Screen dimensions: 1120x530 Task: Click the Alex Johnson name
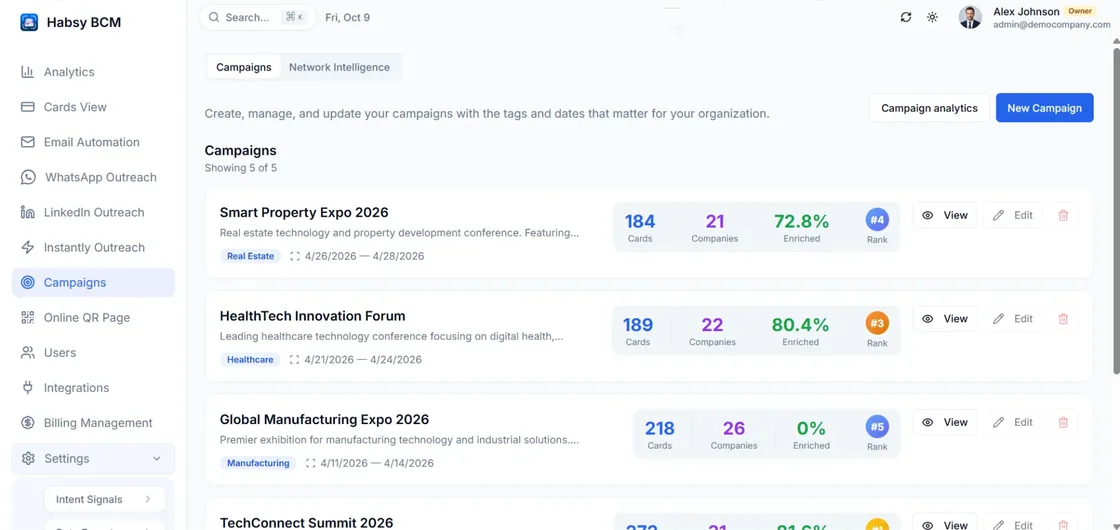click(1026, 11)
